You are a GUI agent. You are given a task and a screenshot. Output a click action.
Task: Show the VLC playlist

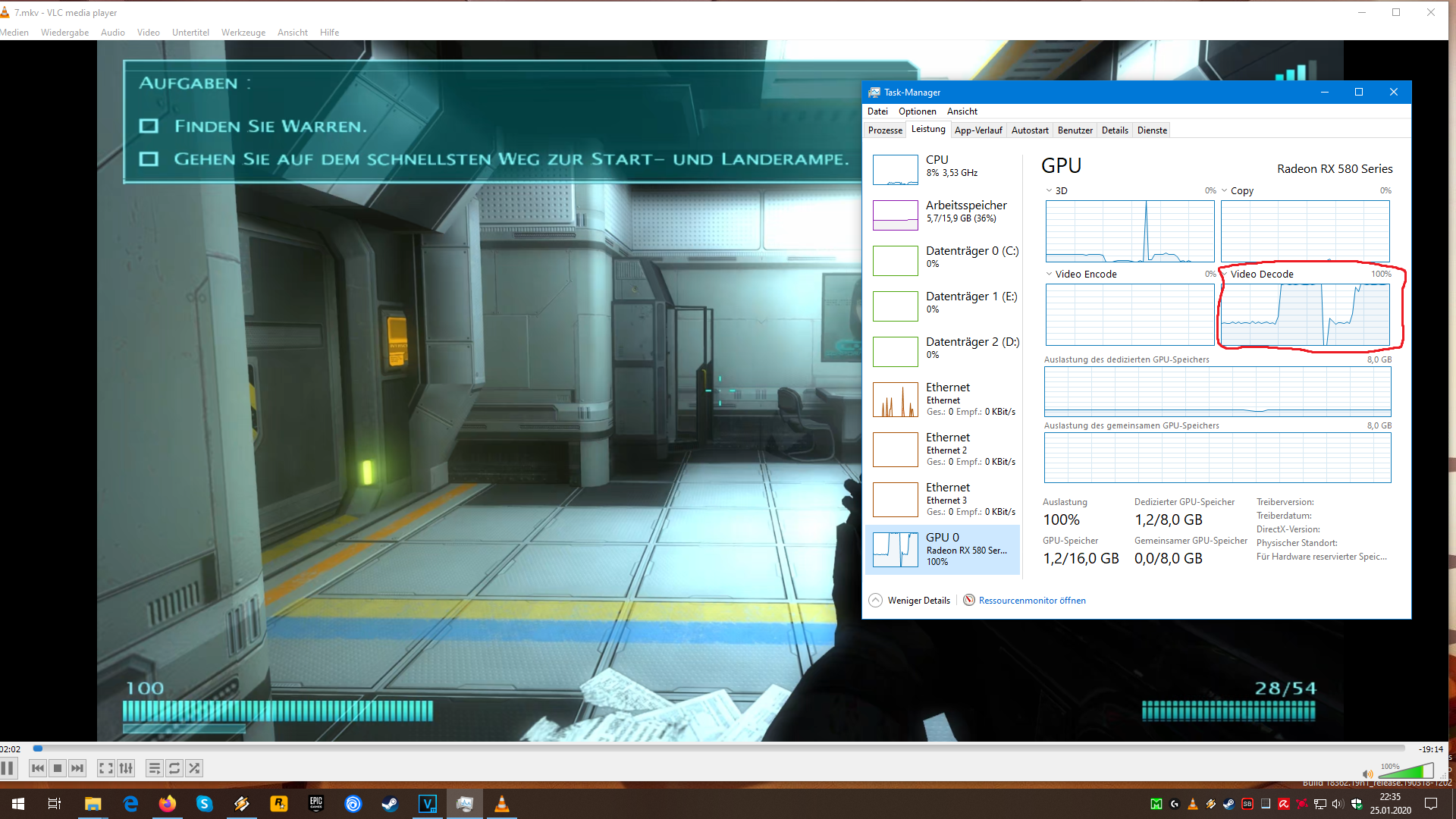click(154, 768)
